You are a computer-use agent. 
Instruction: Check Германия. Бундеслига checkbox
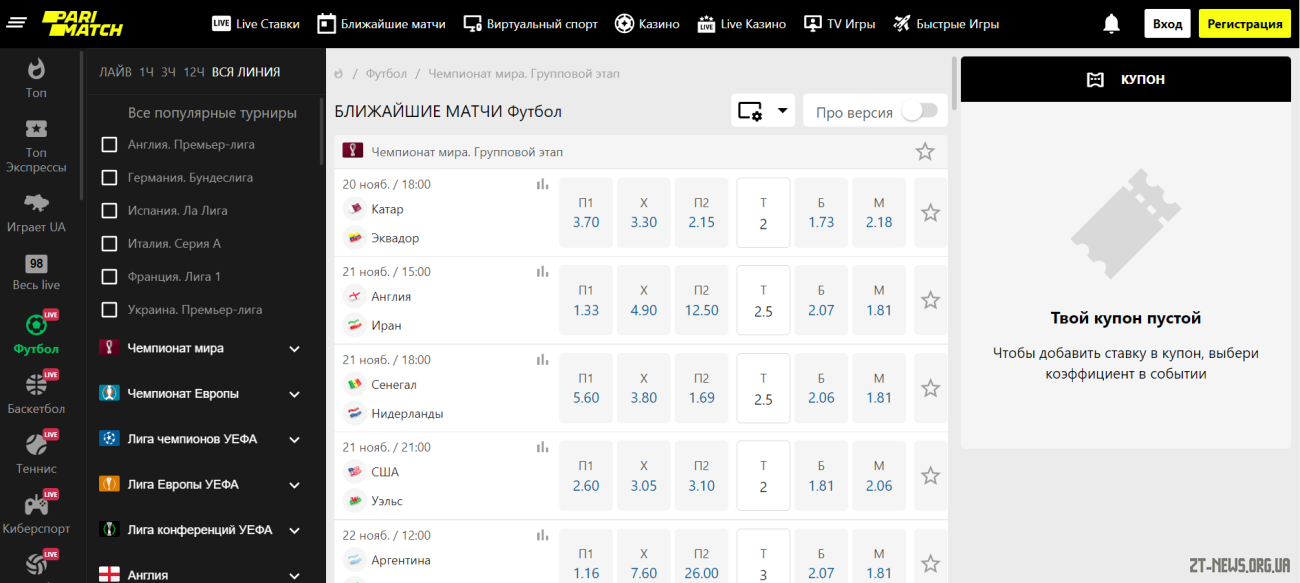tap(110, 178)
